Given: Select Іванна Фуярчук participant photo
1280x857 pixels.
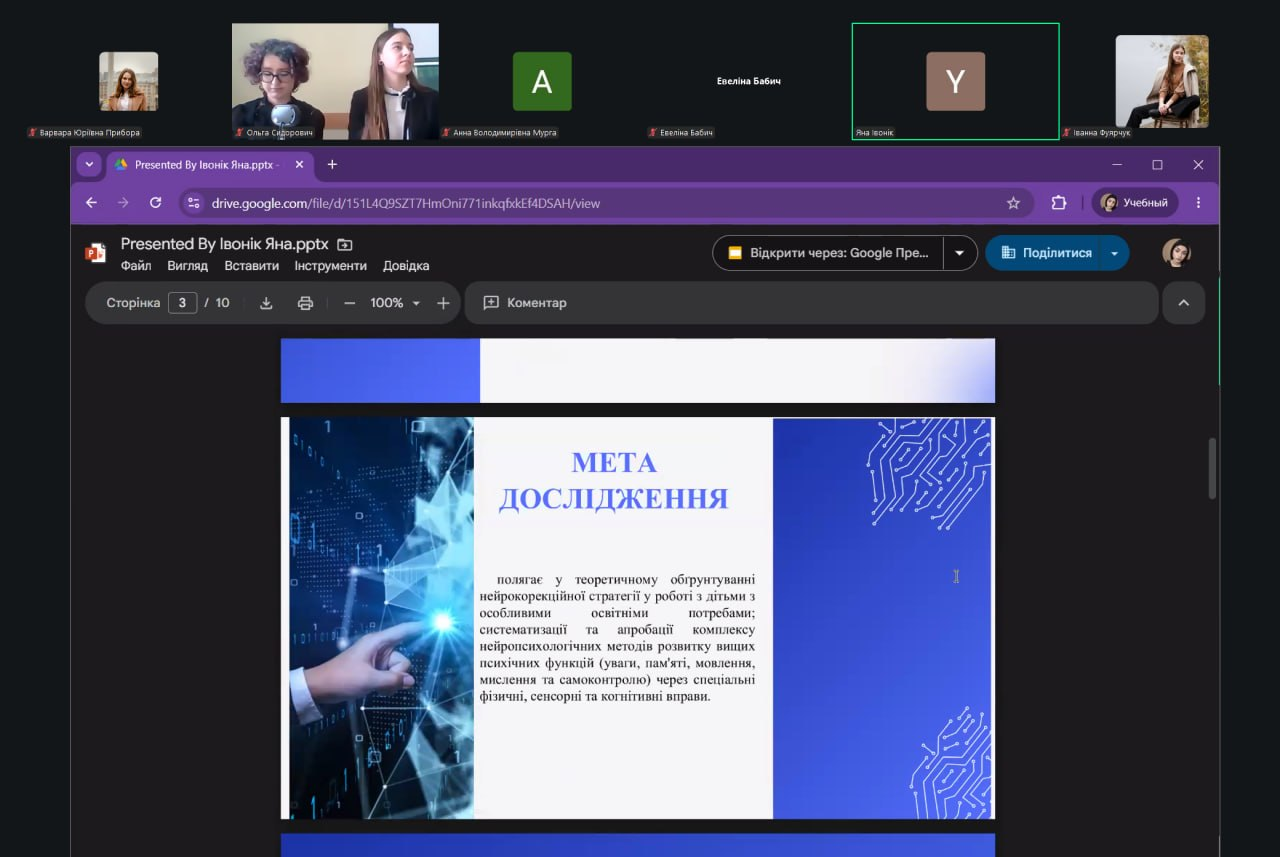Looking at the screenshot, I should click(1162, 82).
